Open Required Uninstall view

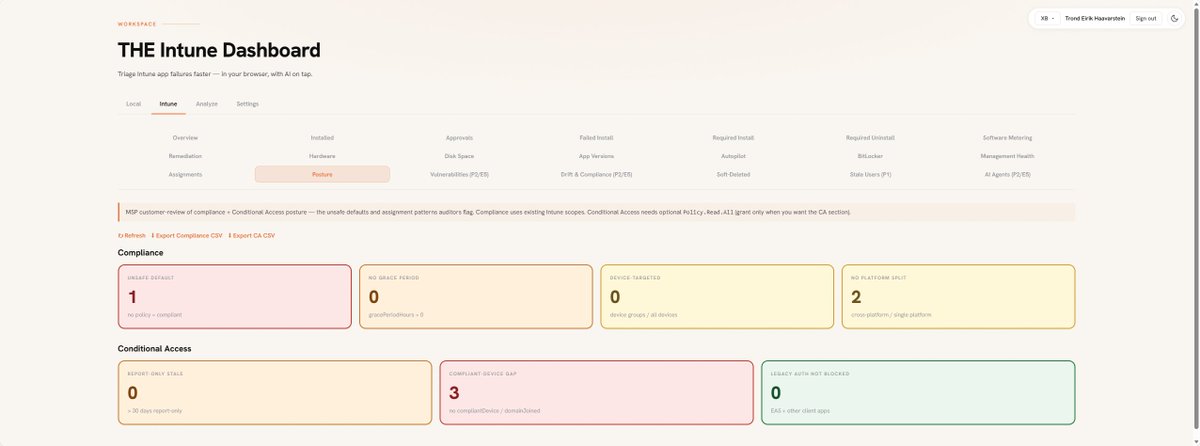click(870, 138)
